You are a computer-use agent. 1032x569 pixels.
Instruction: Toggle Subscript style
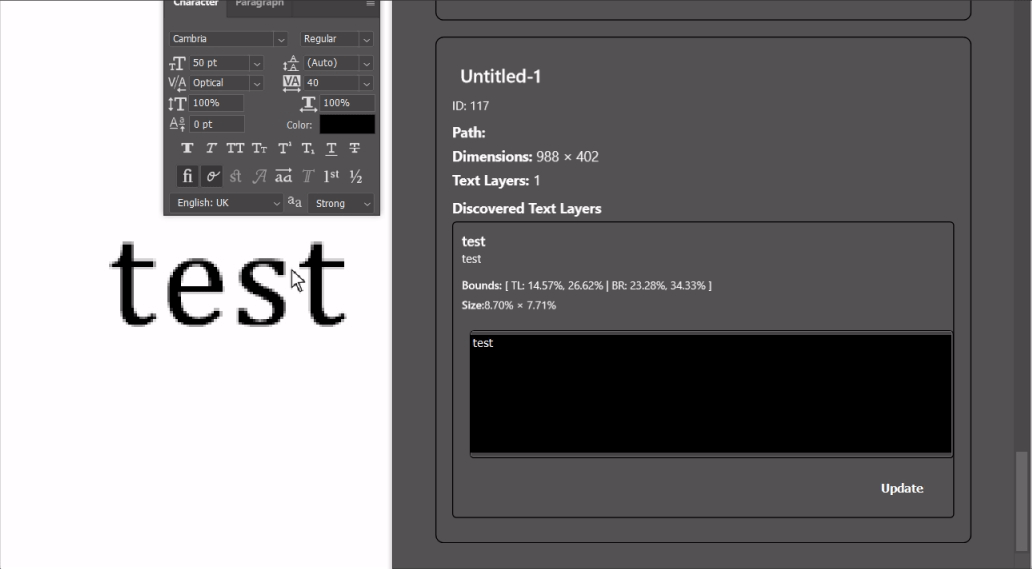(308, 149)
